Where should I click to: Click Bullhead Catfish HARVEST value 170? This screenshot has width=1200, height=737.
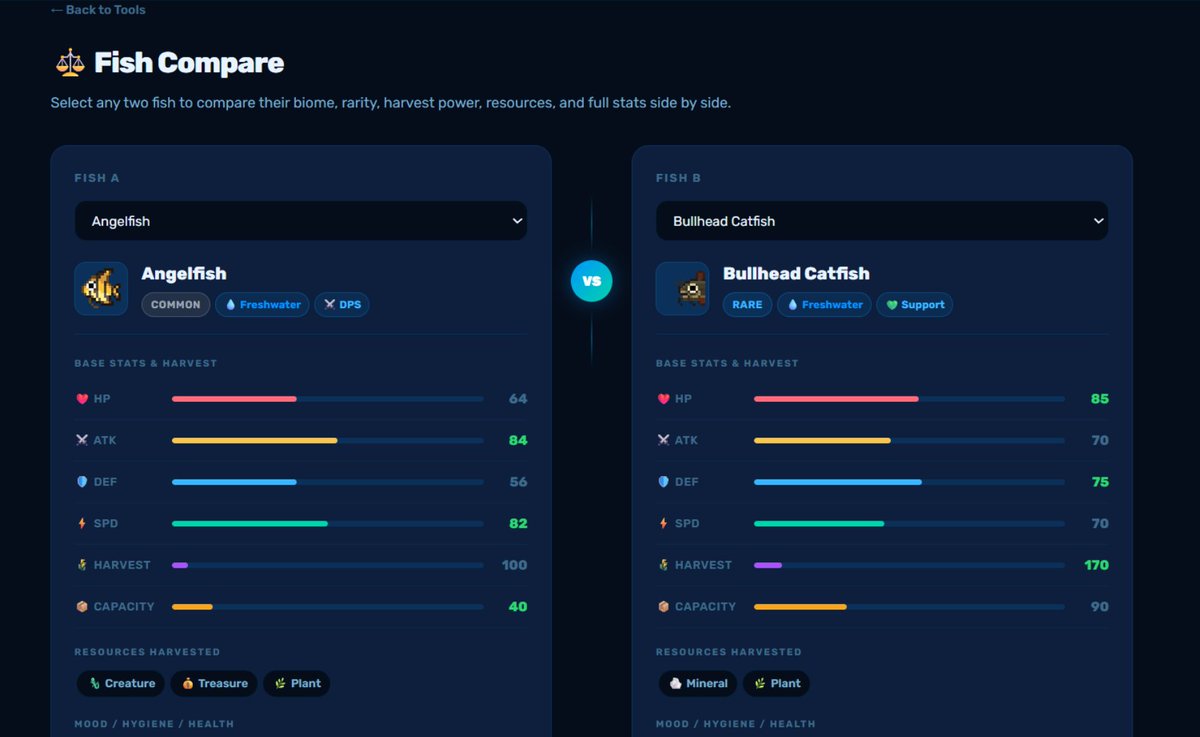click(1097, 565)
